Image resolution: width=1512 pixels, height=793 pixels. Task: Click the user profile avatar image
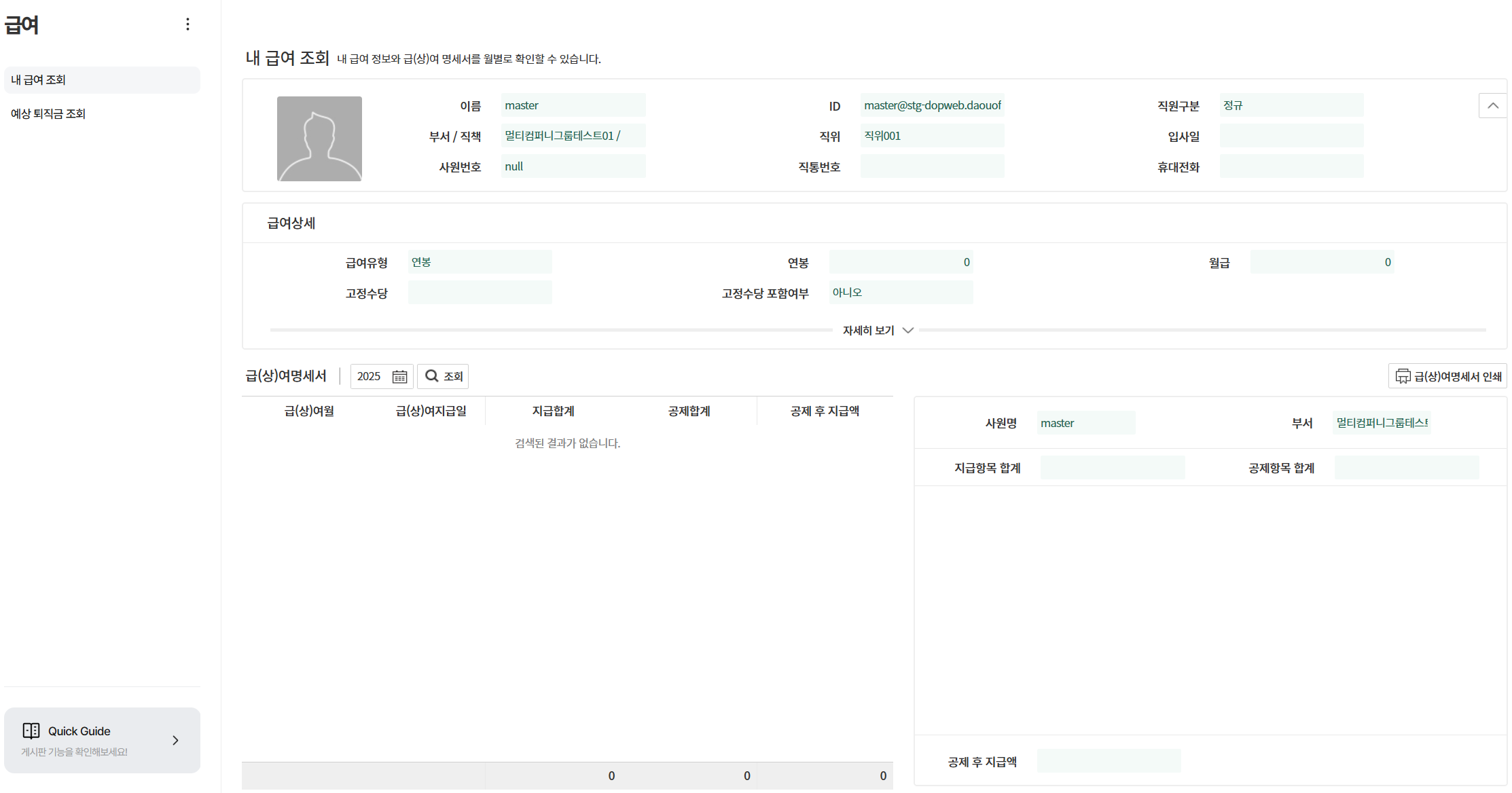[x=319, y=139]
